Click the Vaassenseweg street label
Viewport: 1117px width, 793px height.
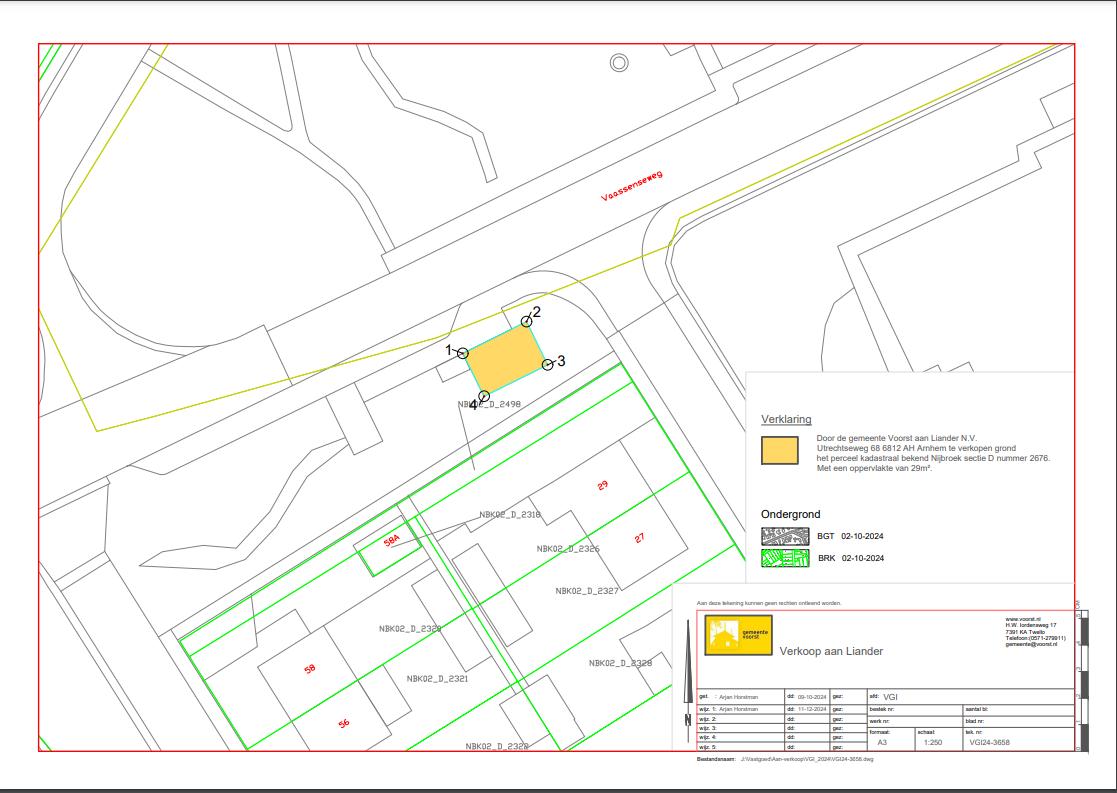631,187
